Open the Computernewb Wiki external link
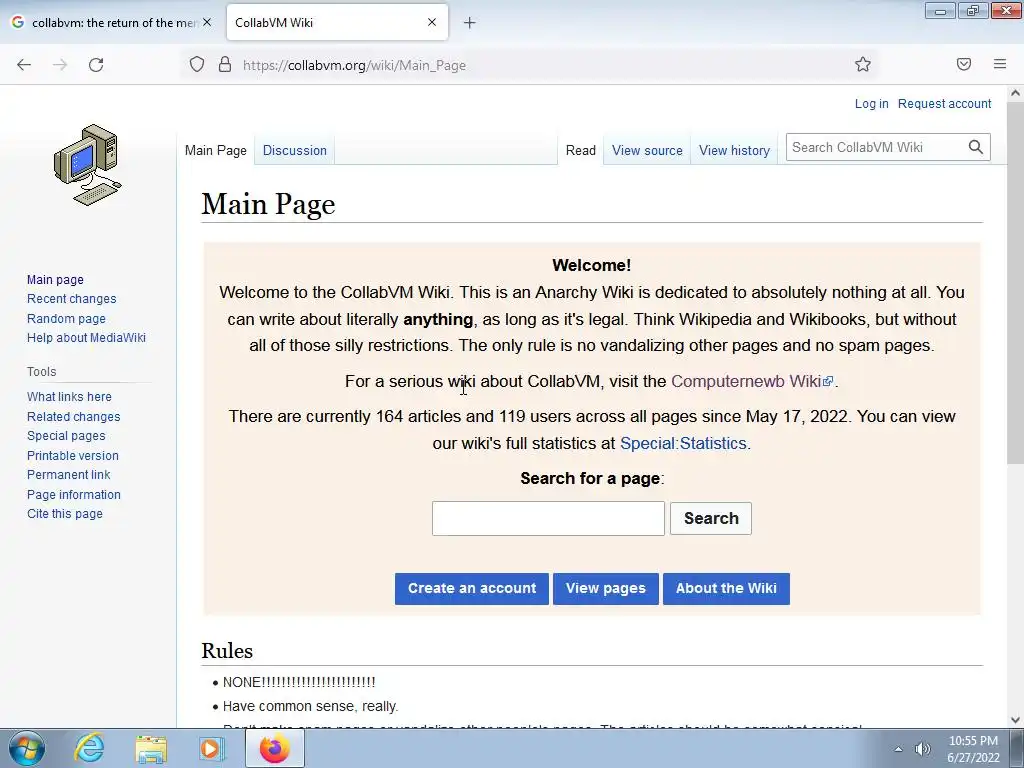This screenshot has width=1024, height=768. 752,381
